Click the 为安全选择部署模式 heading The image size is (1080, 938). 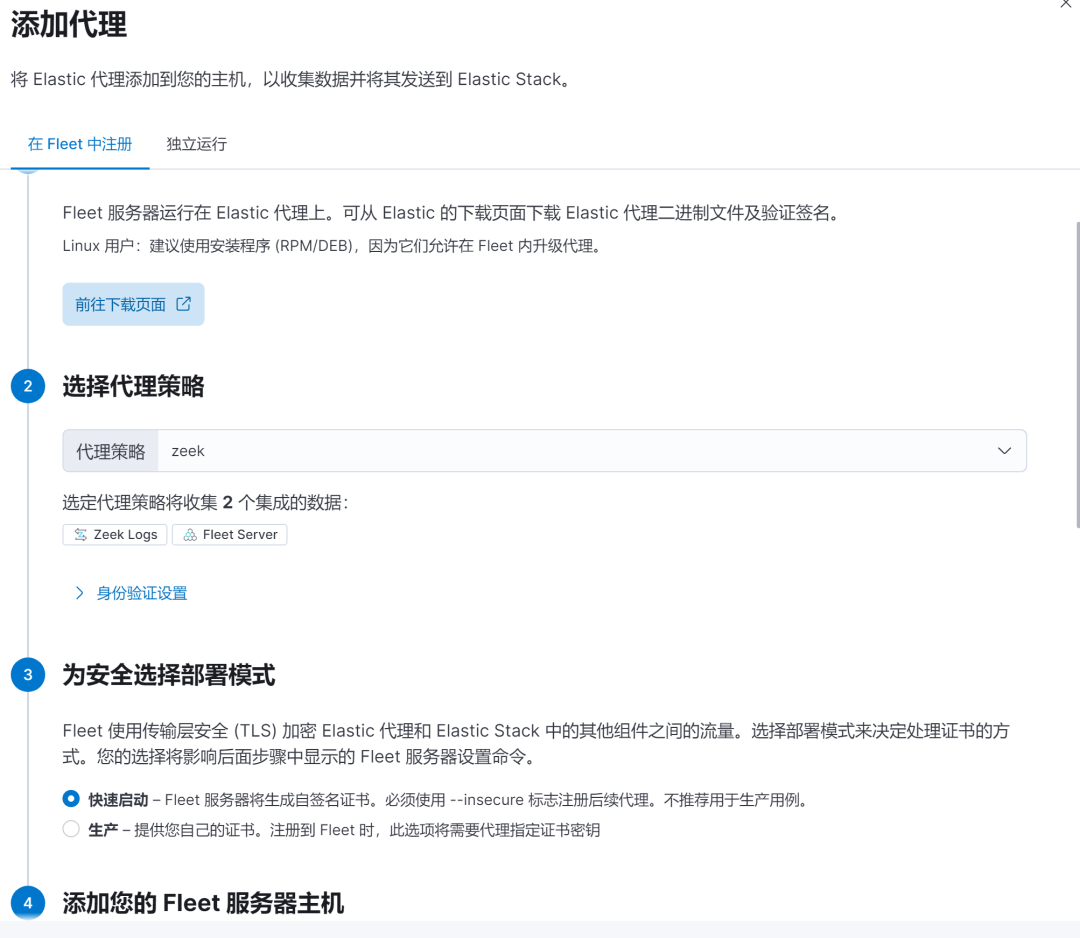[169, 675]
